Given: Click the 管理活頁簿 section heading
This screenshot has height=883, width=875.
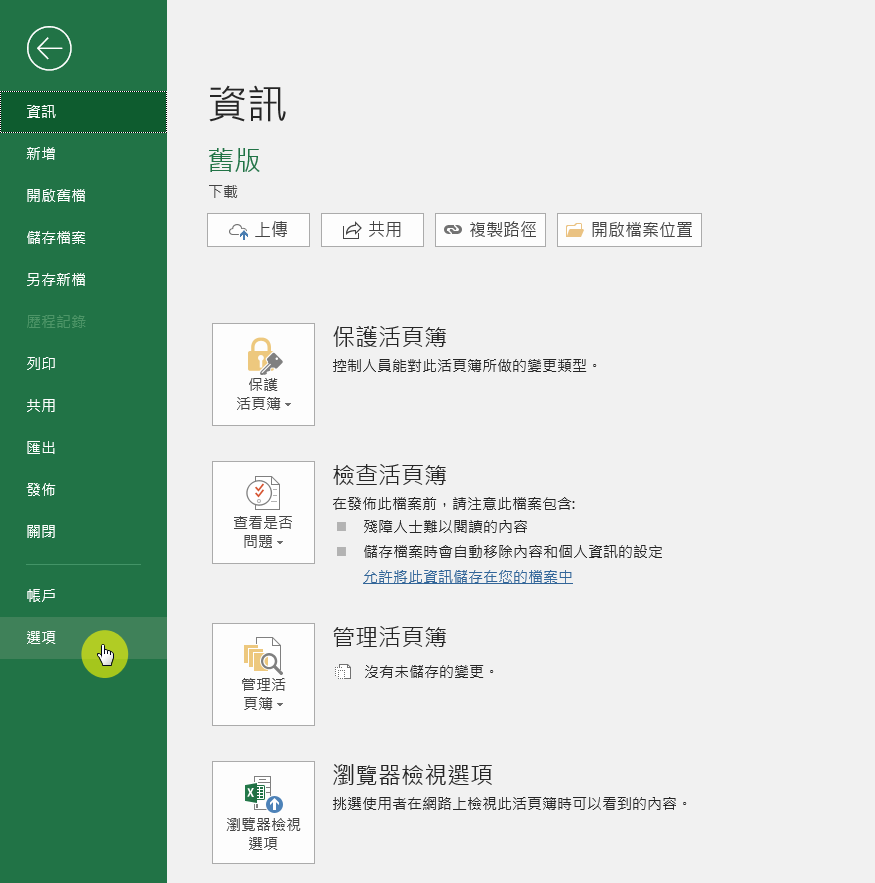Looking at the screenshot, I should (x=390, y=637).
